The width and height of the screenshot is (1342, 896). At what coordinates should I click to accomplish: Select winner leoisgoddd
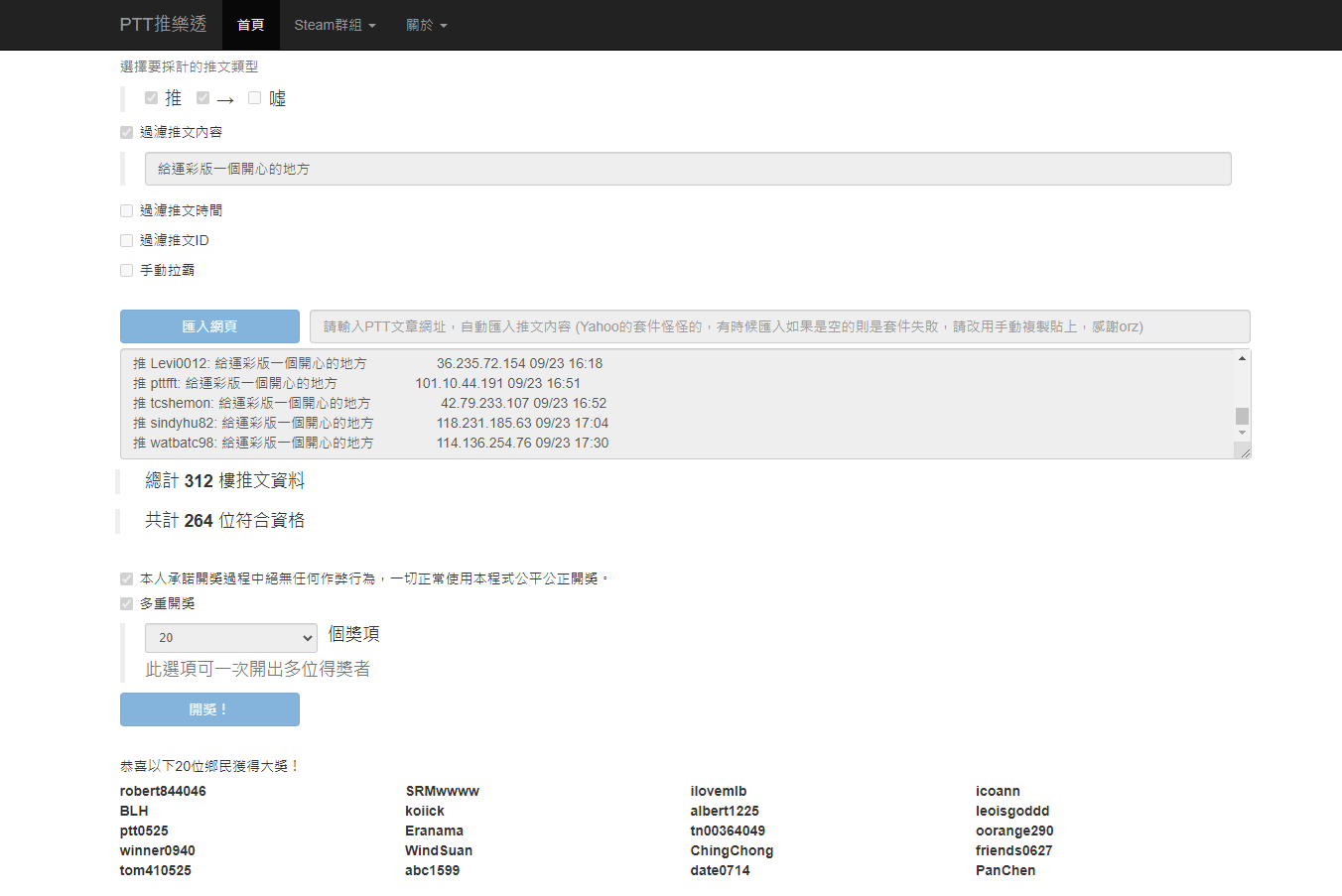click(1012, 811)
